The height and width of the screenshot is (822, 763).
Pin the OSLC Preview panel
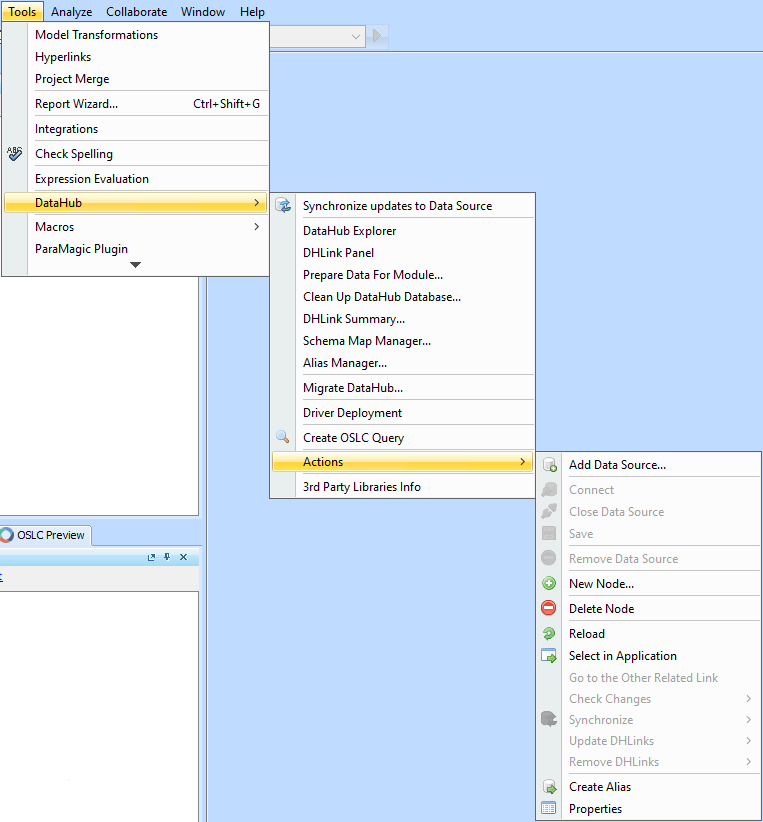167,557
